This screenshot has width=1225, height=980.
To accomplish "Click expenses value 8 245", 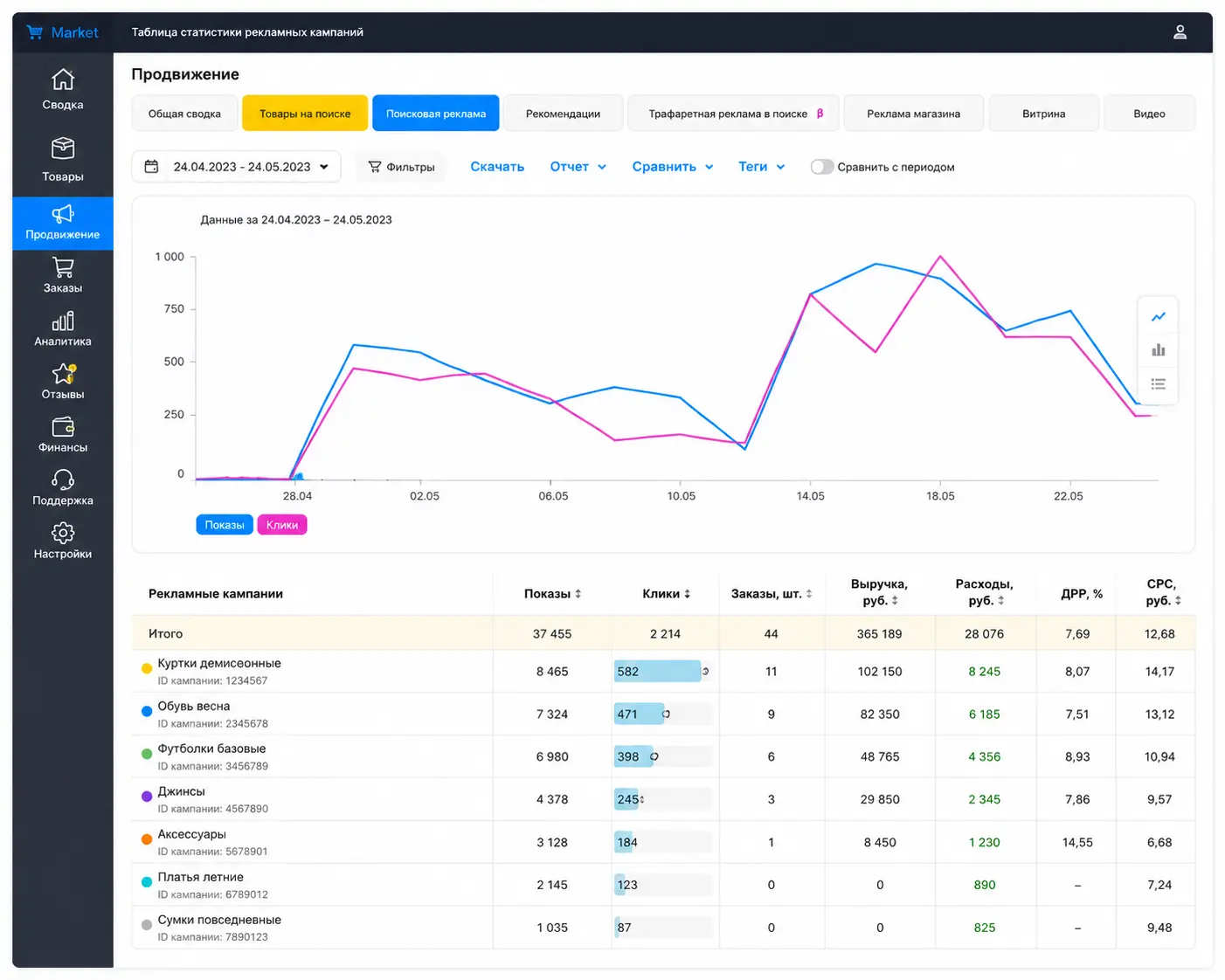I will pyautogui.click(x=984, y=672).
